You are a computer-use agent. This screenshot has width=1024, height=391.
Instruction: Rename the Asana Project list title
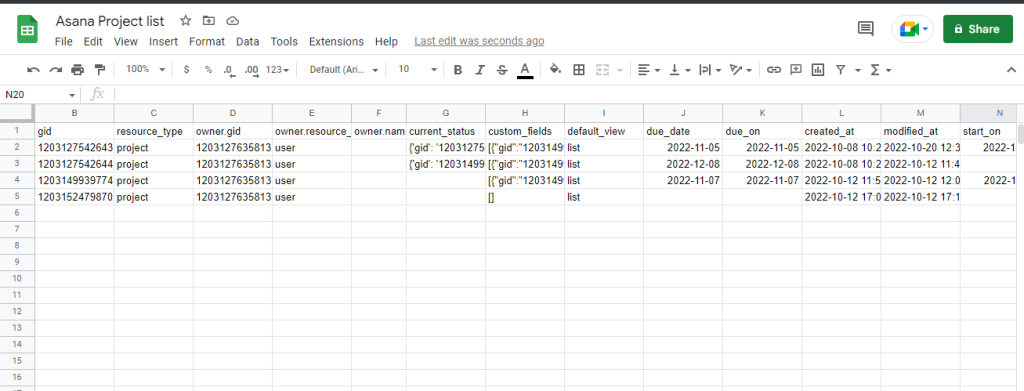click(110, 21)
